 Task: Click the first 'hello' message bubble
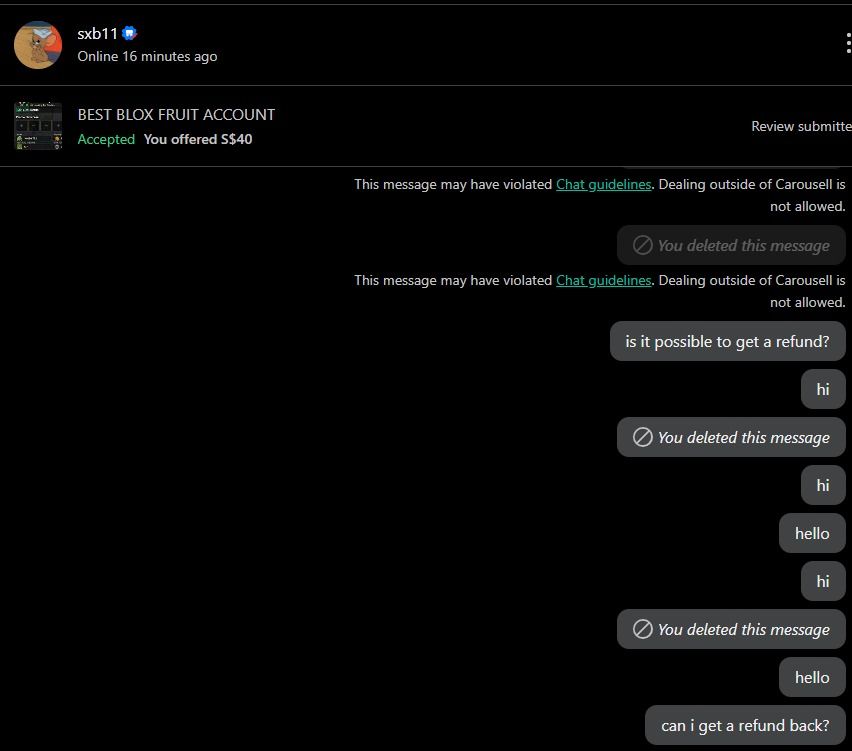pyautogui.click(x=812, y=533)
